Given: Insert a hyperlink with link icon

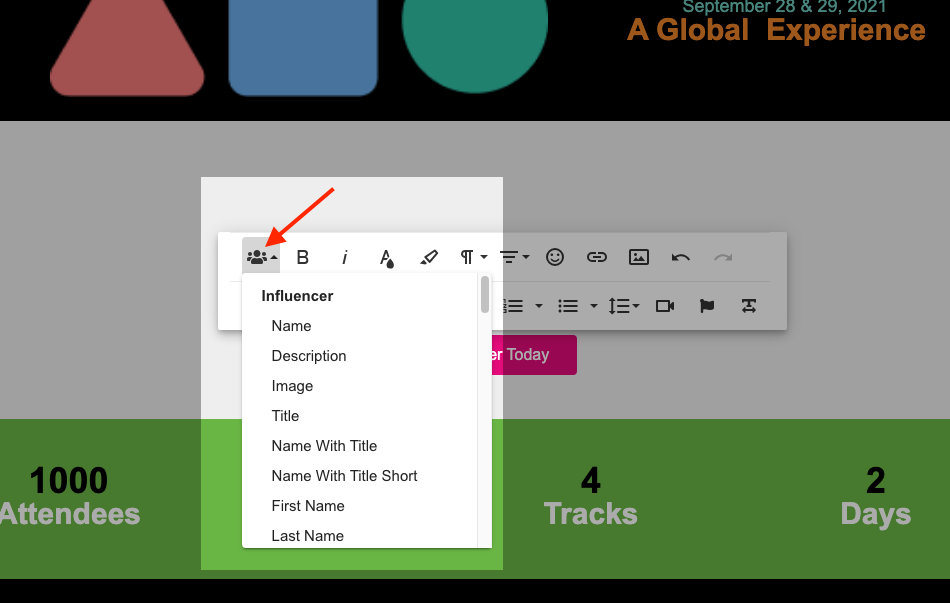Looking at the screenshot, I should click(x=597, y=257).
